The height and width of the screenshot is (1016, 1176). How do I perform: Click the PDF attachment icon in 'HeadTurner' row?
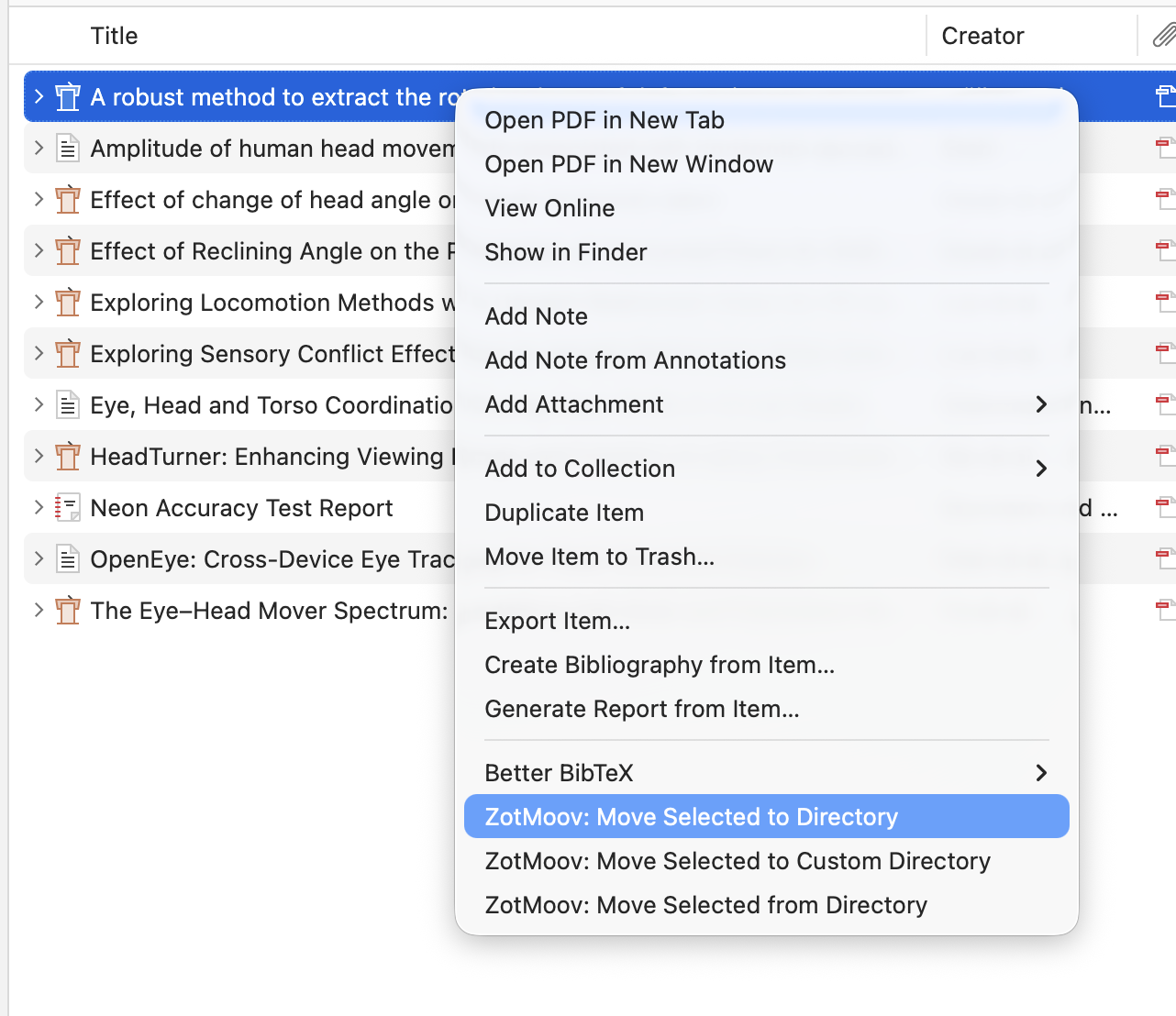coord(1165,457)
